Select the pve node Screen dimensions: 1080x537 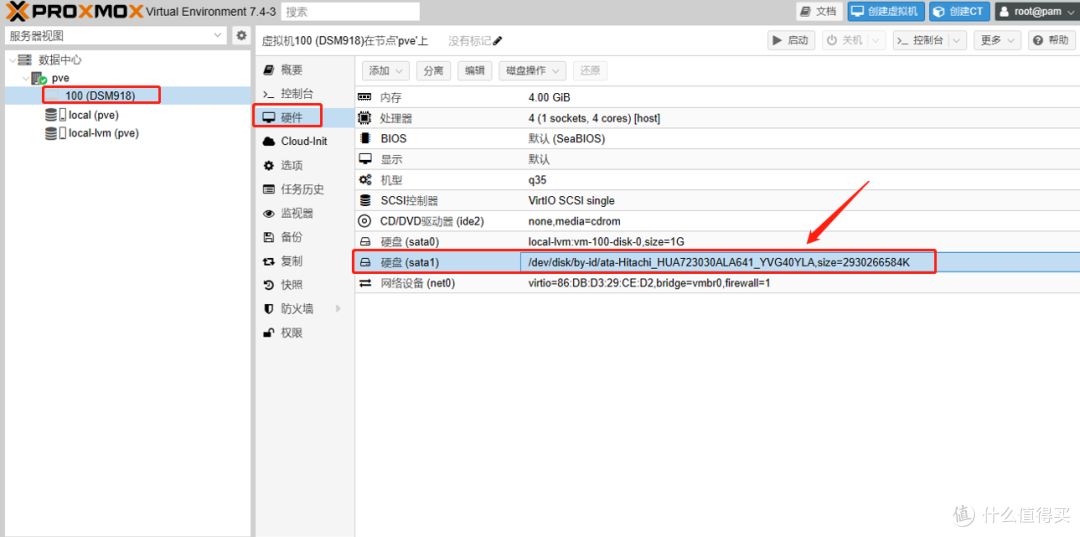pos(61,78)
